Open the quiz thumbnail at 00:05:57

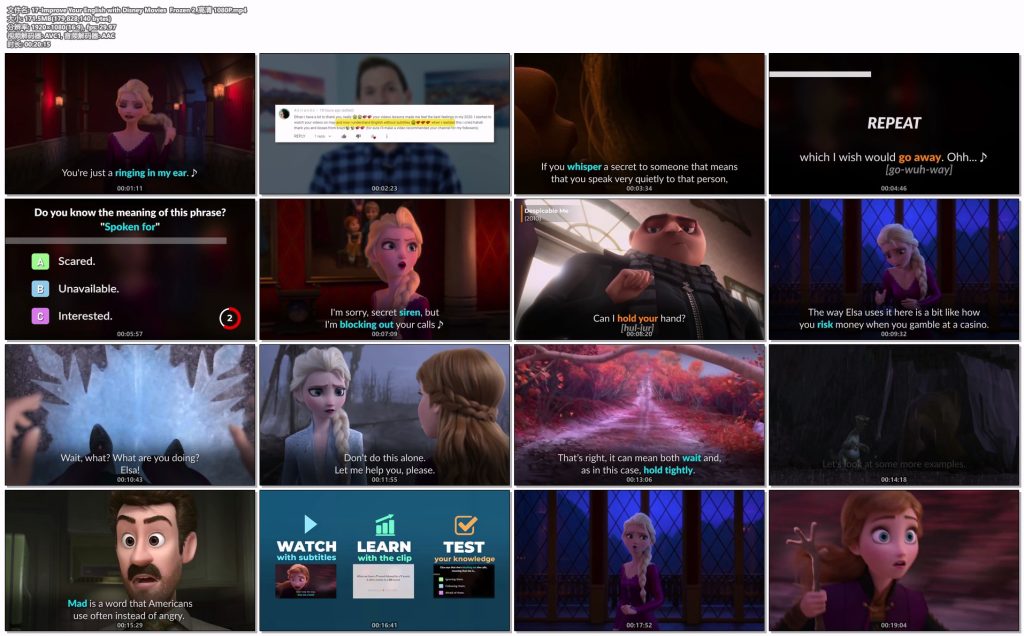(x=130, y=269)
